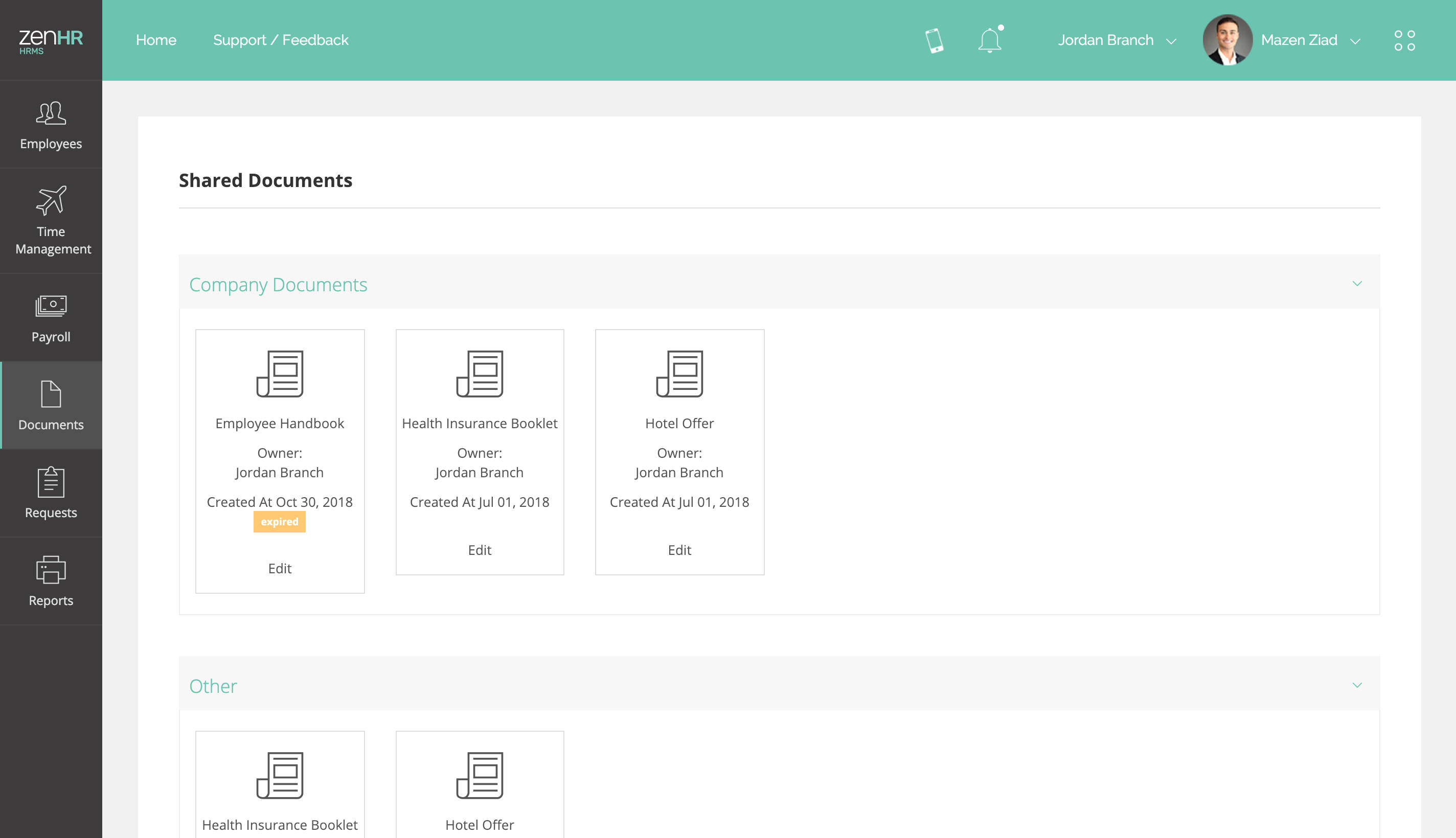Image resolution: width=1456 pixels, height=838 pixels.
Task: Open the four-circle apps menu icon
Action: click(x=1404, y=40)
